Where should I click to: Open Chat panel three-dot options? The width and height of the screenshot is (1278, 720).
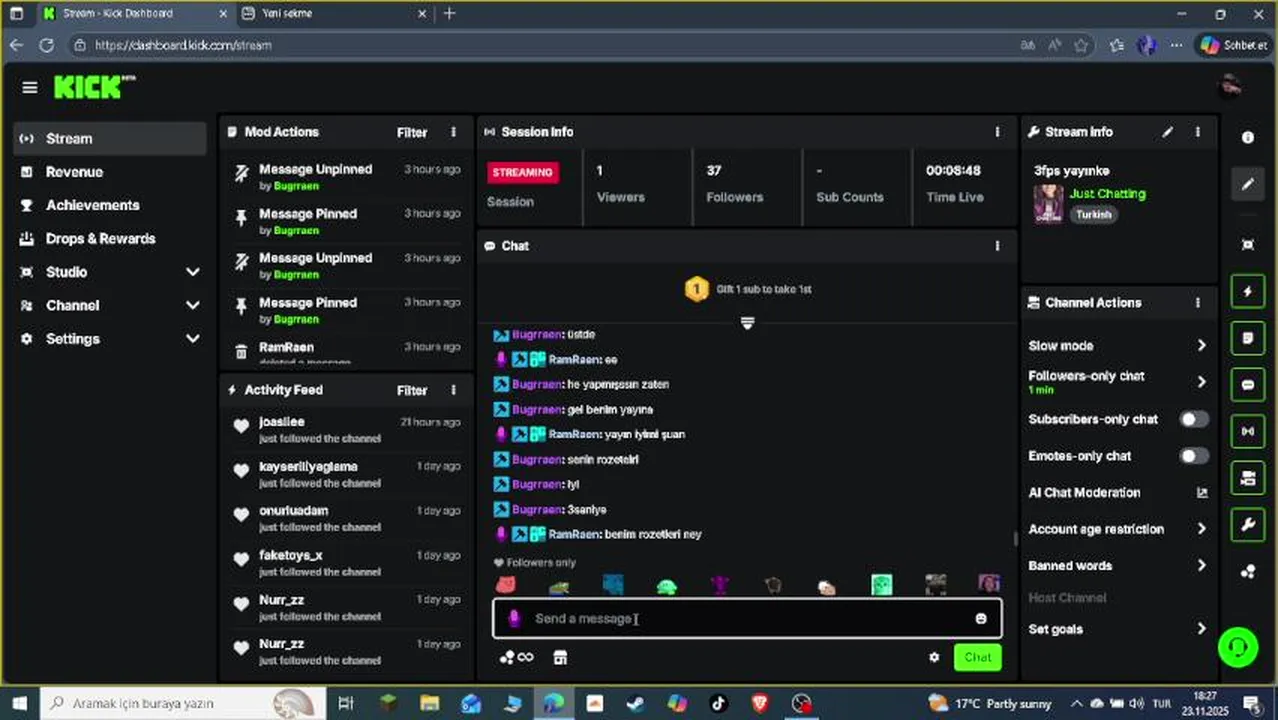[x=997, y=246]
